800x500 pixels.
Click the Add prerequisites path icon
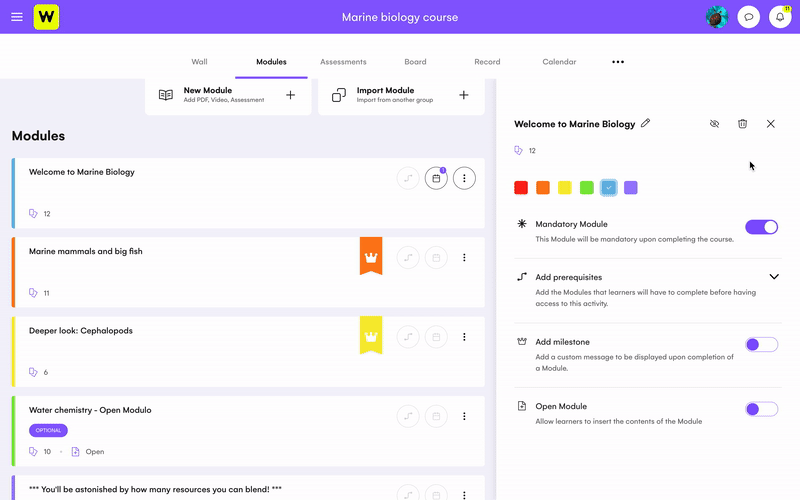point(522,277)
